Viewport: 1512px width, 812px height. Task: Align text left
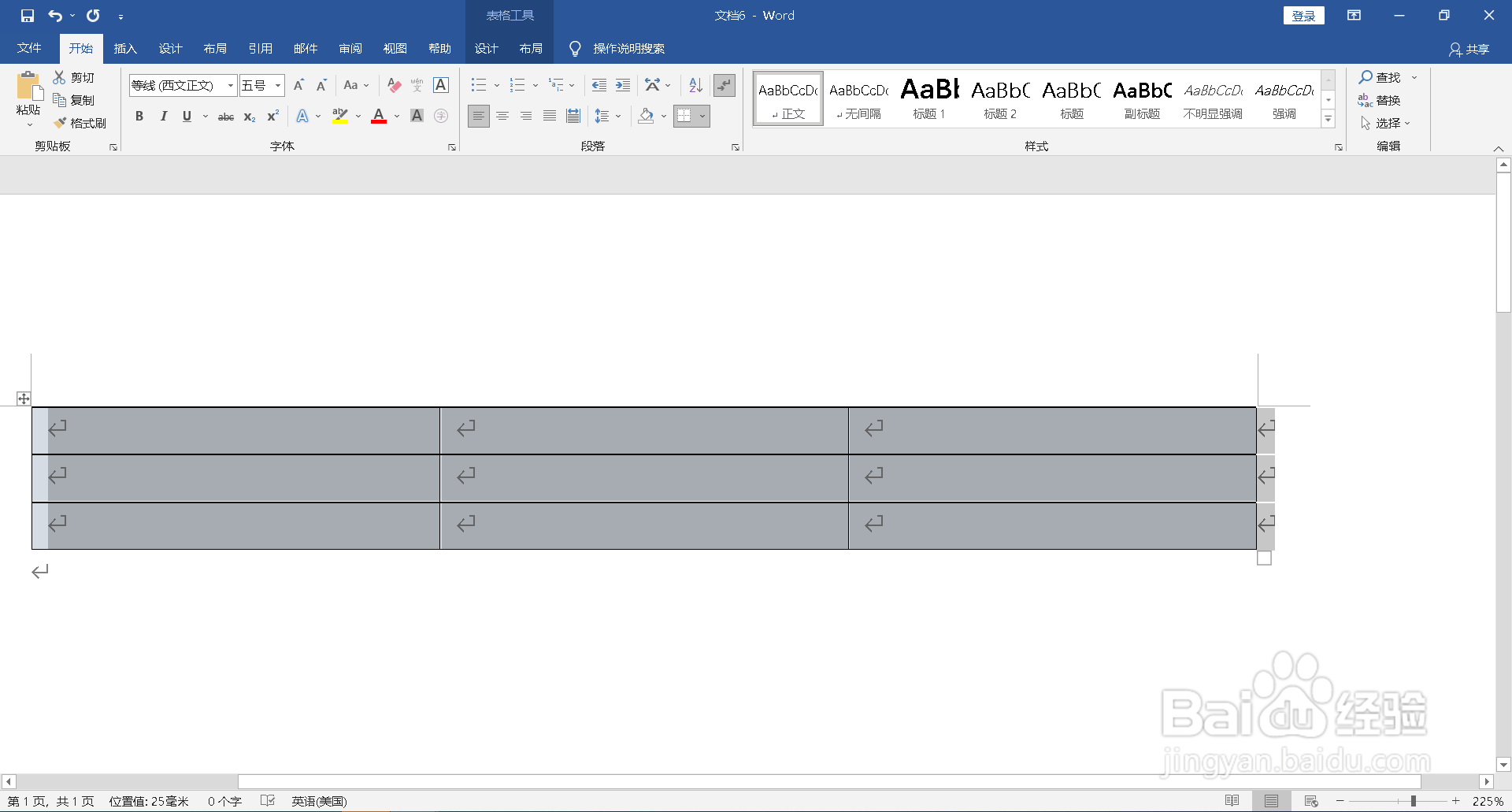coord(478,116)
